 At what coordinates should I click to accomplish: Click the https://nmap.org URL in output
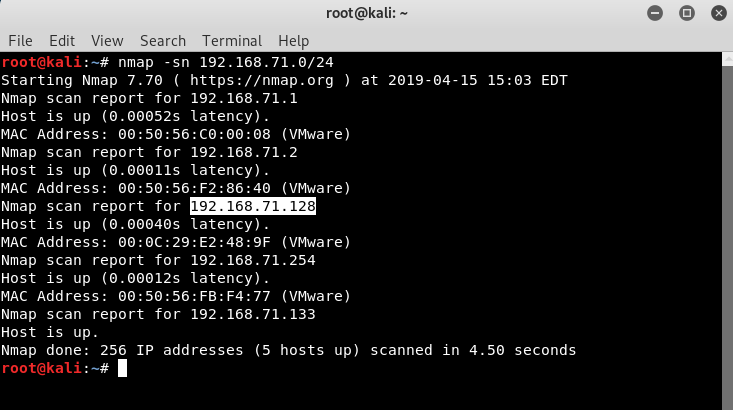(262, 80)
